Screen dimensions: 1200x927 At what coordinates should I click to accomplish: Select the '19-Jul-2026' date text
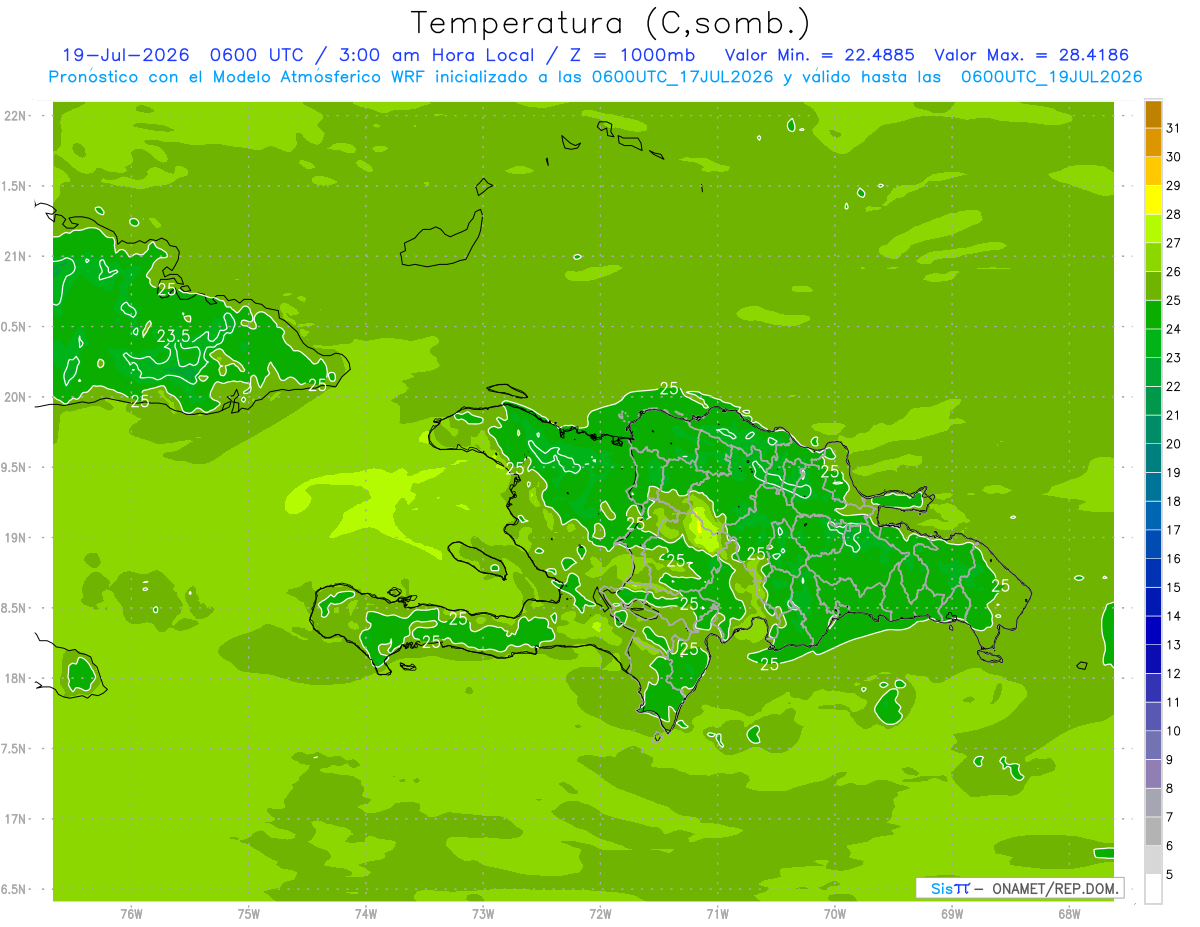coord(126,55)
